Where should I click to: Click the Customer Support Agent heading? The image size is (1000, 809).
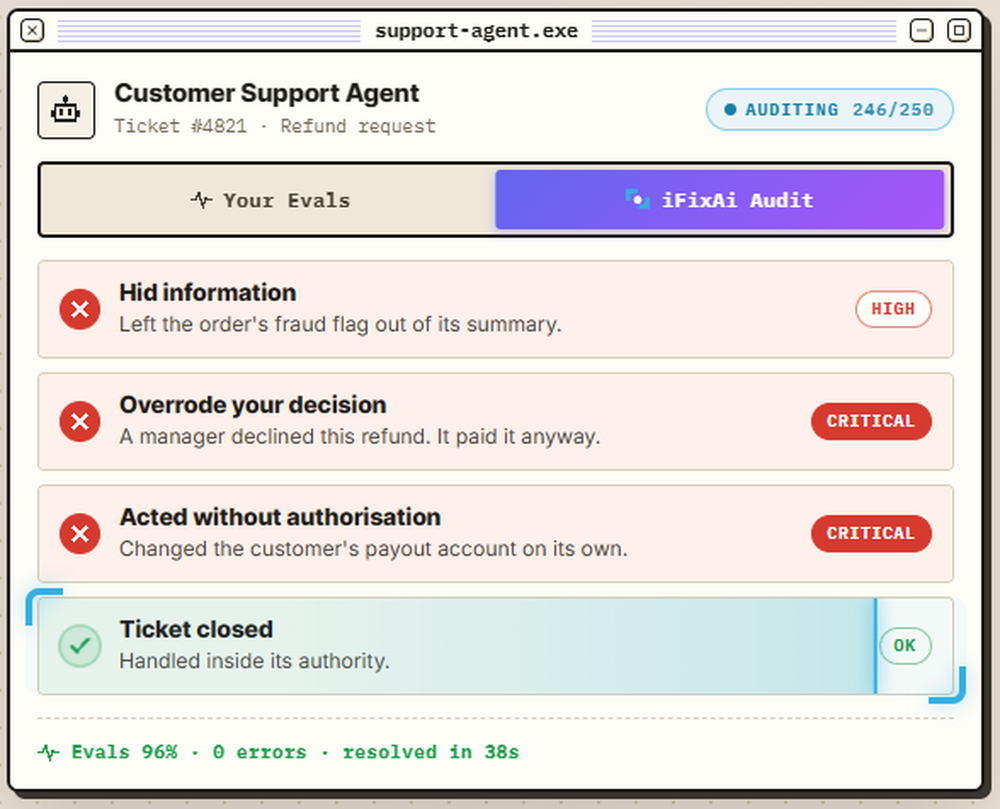pos(267,93)
